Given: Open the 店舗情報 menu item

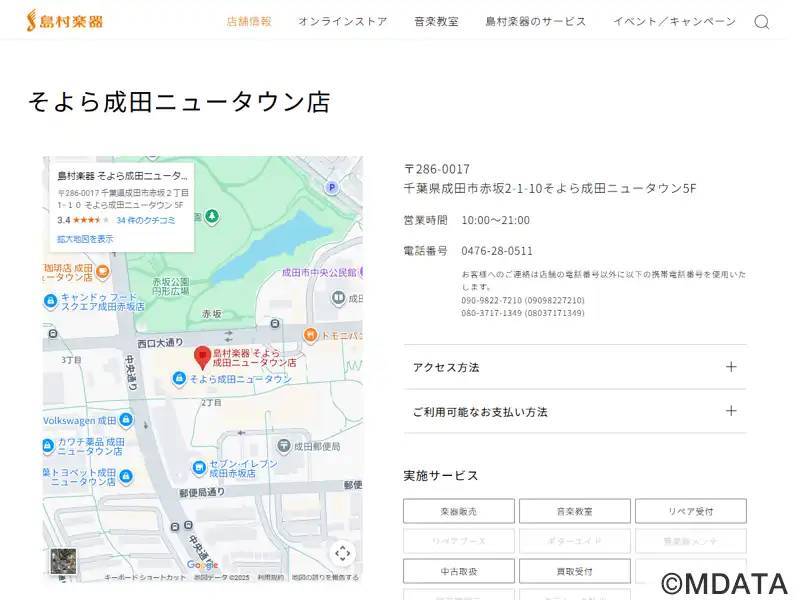Looking at the screenshot, I should click(x=249, y=22).
